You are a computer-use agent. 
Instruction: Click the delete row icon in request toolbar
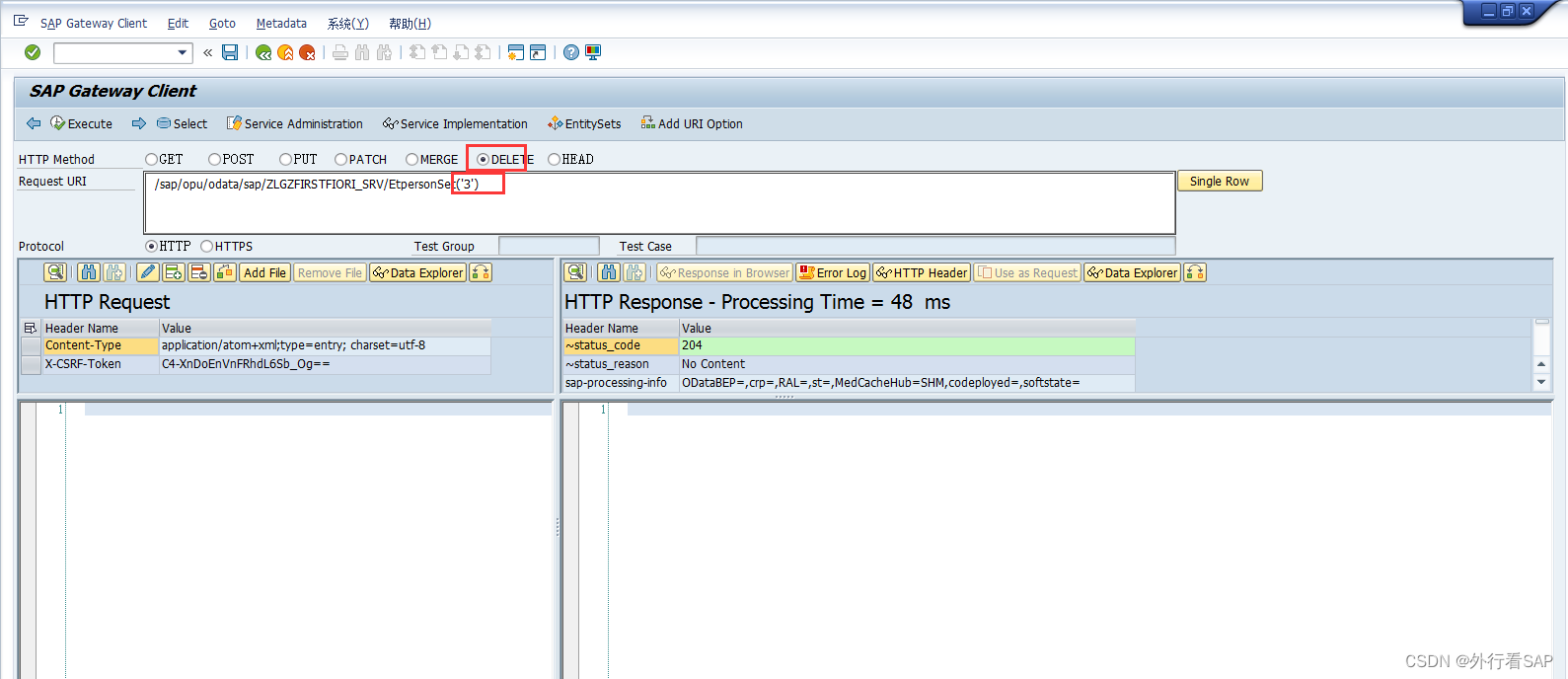pyautogui.click(x=199, y=272)
